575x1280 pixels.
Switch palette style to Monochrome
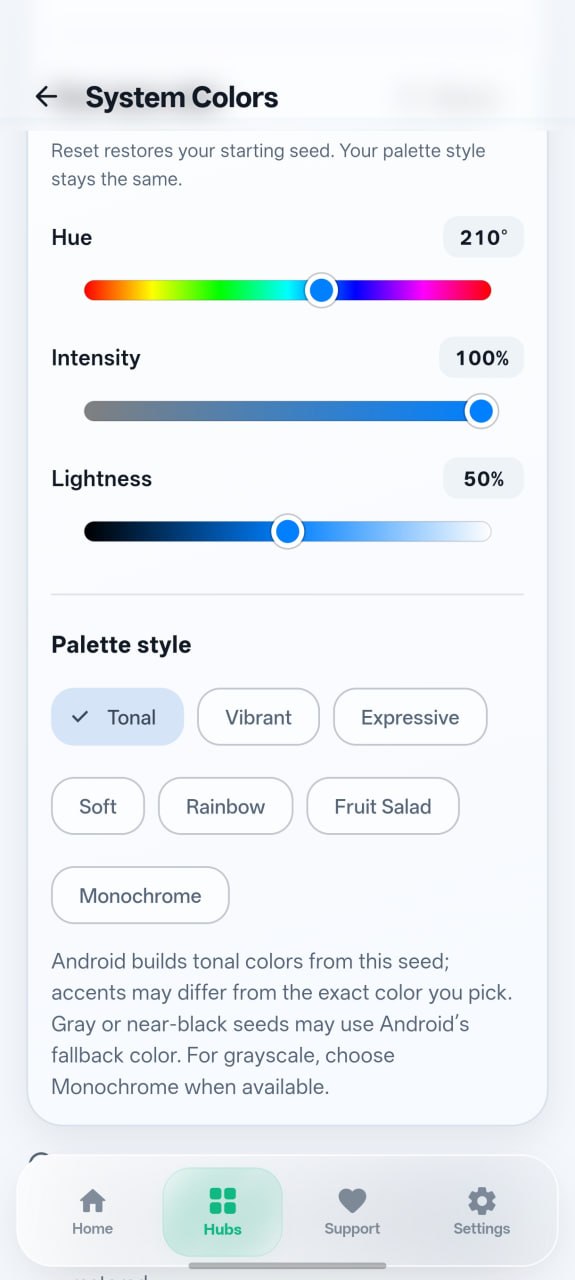pos(140,895)
